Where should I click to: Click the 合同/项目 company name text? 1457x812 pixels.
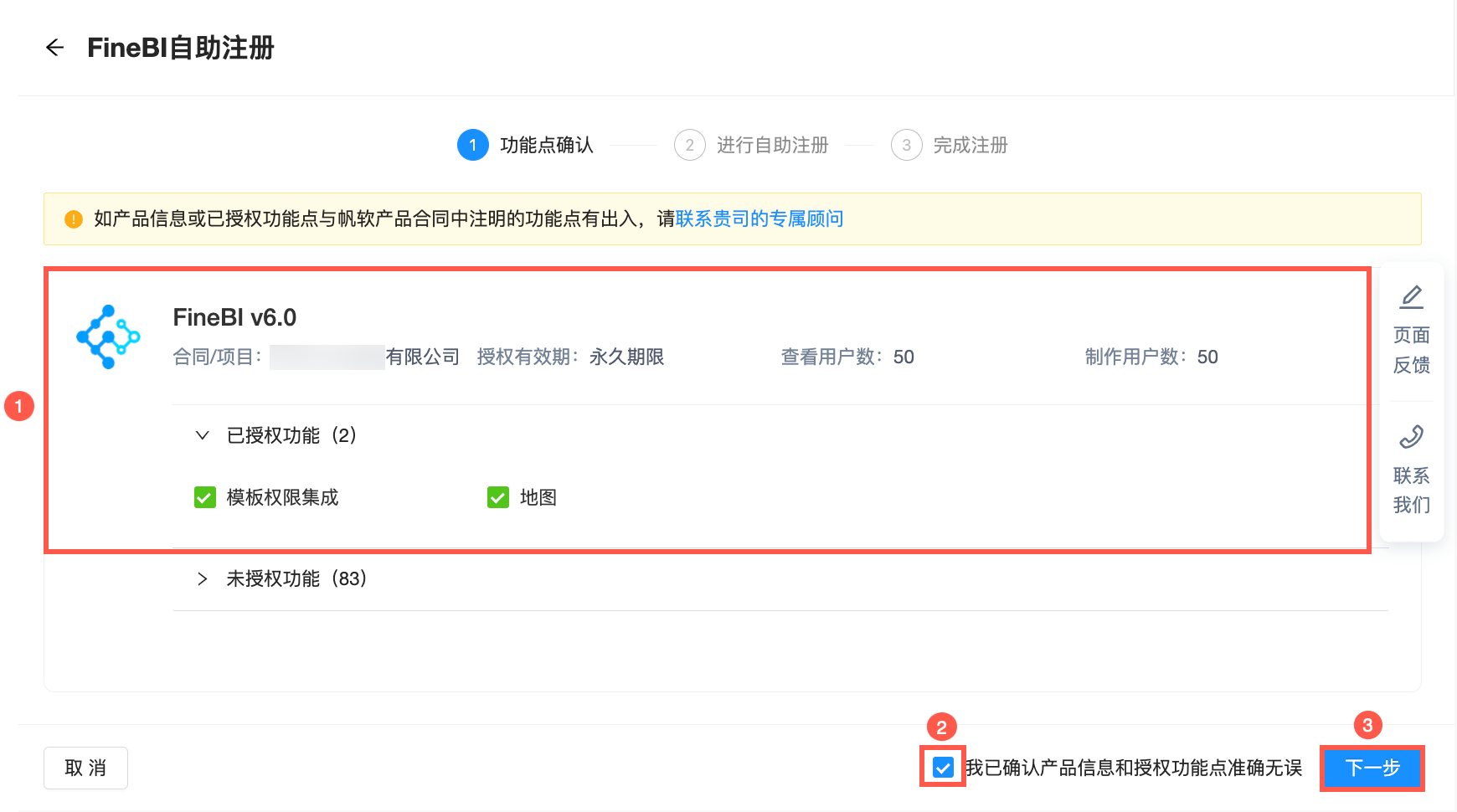tap(317, 357)
